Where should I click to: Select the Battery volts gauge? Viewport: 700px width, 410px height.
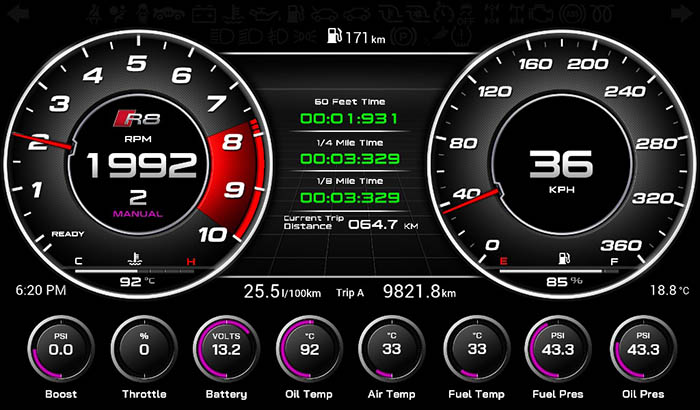226,349
